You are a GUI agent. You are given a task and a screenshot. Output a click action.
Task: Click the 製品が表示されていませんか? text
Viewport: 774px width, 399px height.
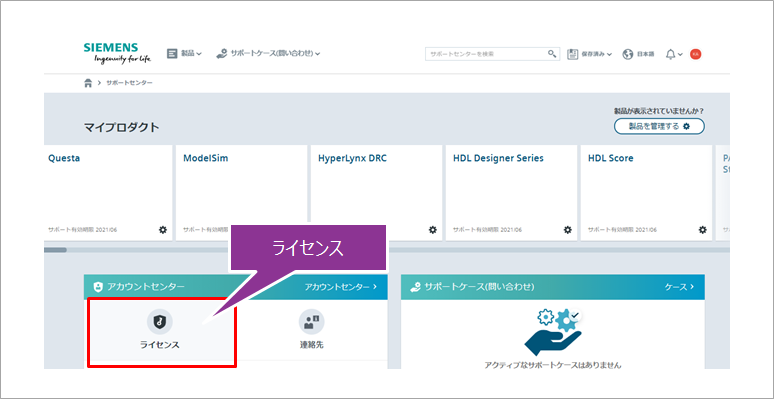(658, 111)
